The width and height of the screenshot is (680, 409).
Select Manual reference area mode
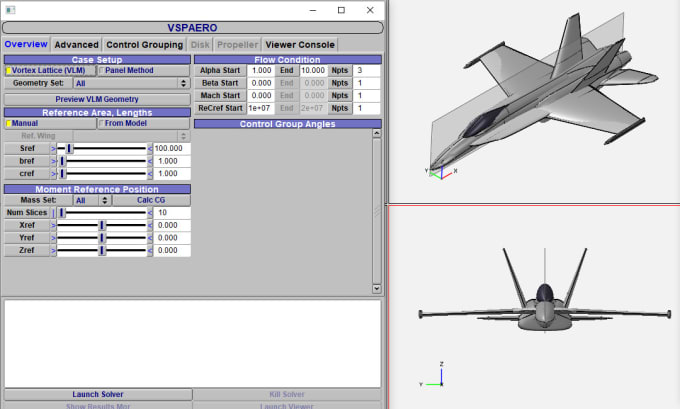pyautogui.click(x=49, y=123)
